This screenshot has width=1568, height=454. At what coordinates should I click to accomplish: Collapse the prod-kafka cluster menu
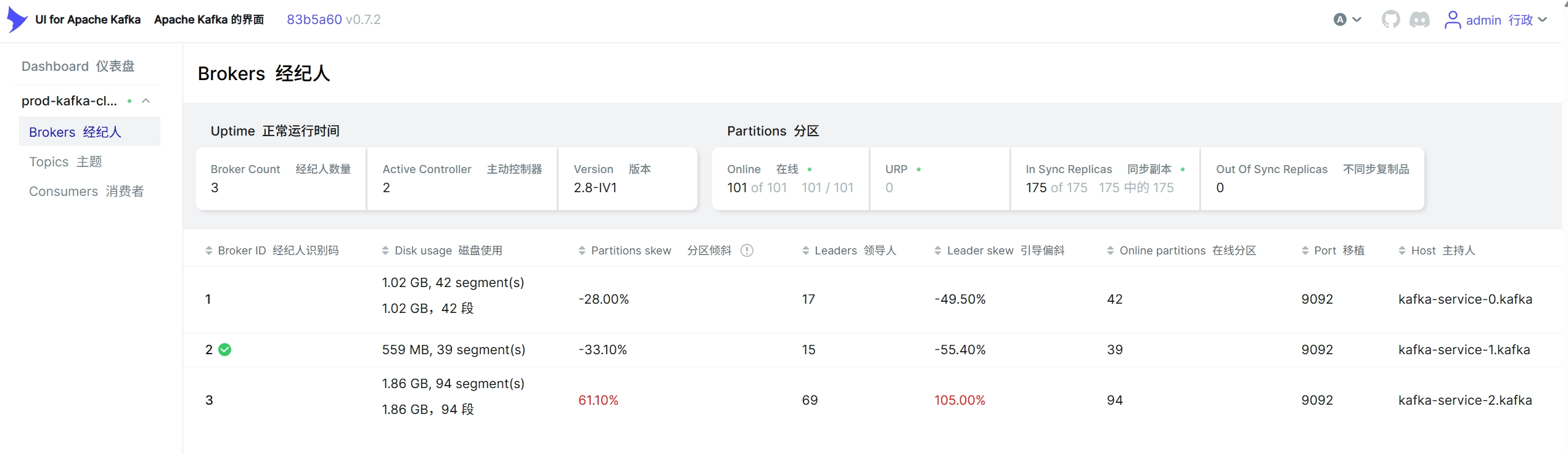click(146, 101)
